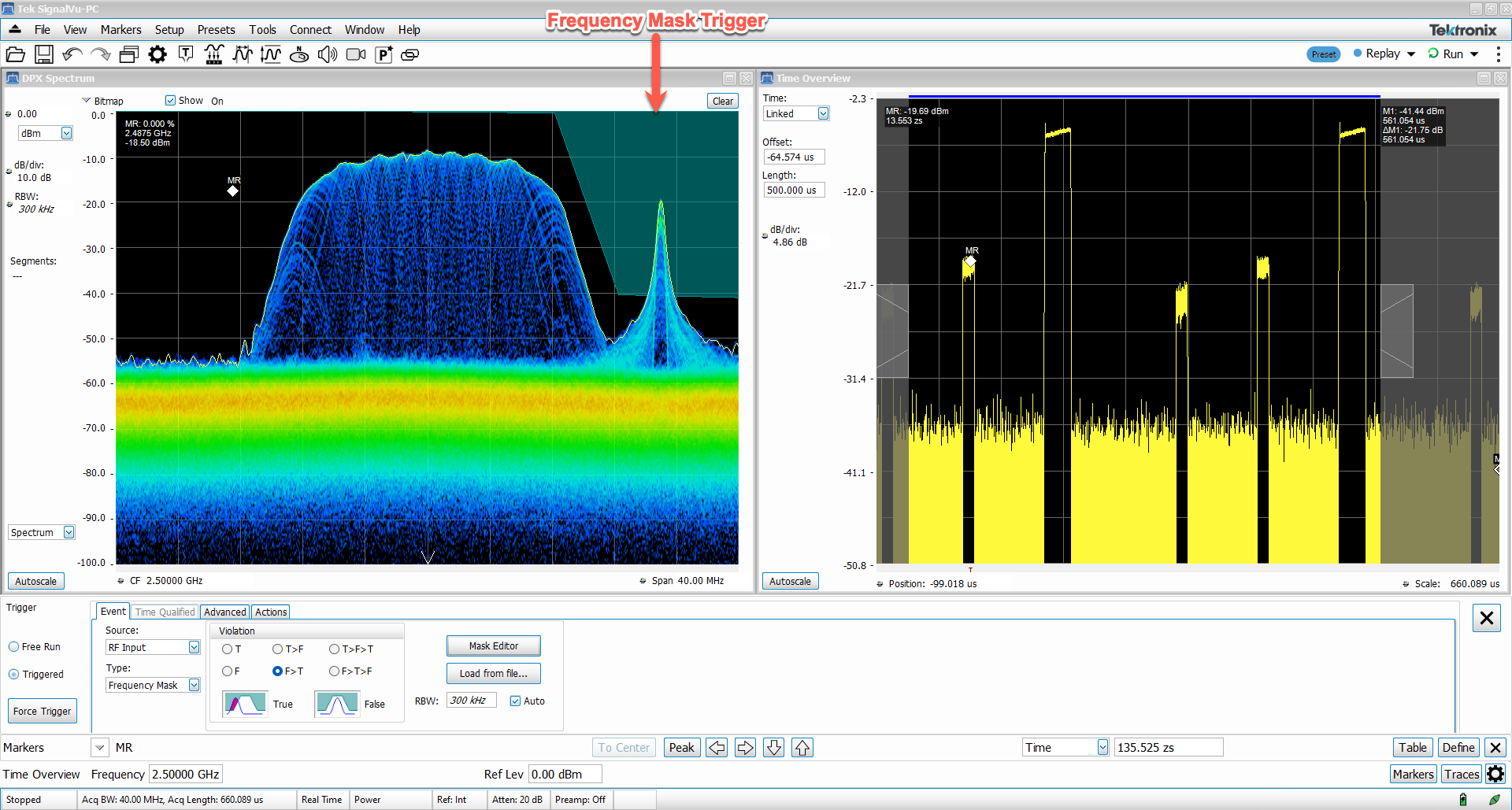The height and width of the screenshot is (810, 1512).
Task: Click the trigger 'T' toolbar icon
Action: pos(186,54)
